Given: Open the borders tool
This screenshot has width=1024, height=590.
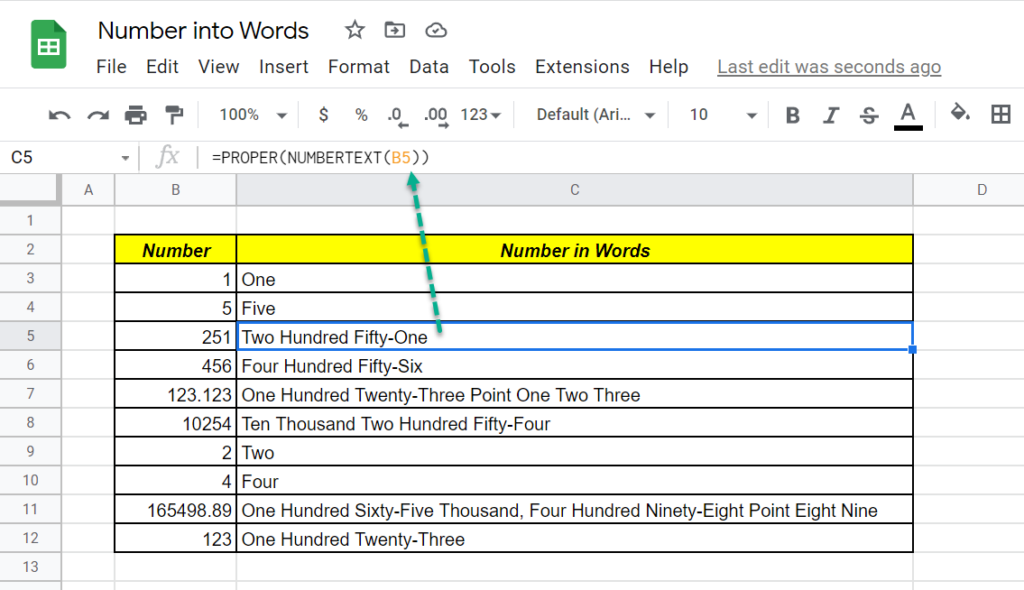Looking at the screenshot, I should coord(1000,114).
